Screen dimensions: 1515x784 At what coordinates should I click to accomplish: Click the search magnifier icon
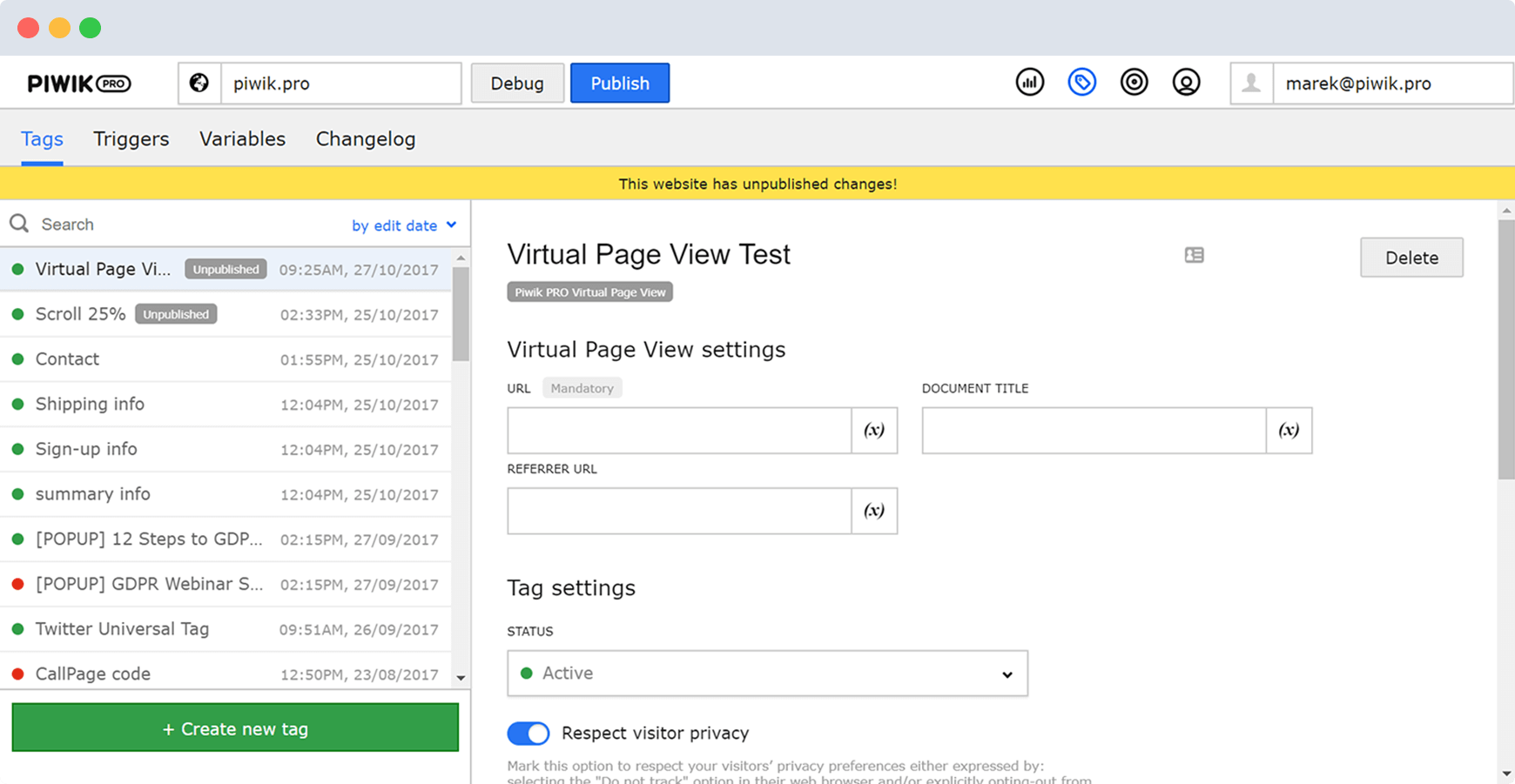pyautogui.click(x=19, y=224)
